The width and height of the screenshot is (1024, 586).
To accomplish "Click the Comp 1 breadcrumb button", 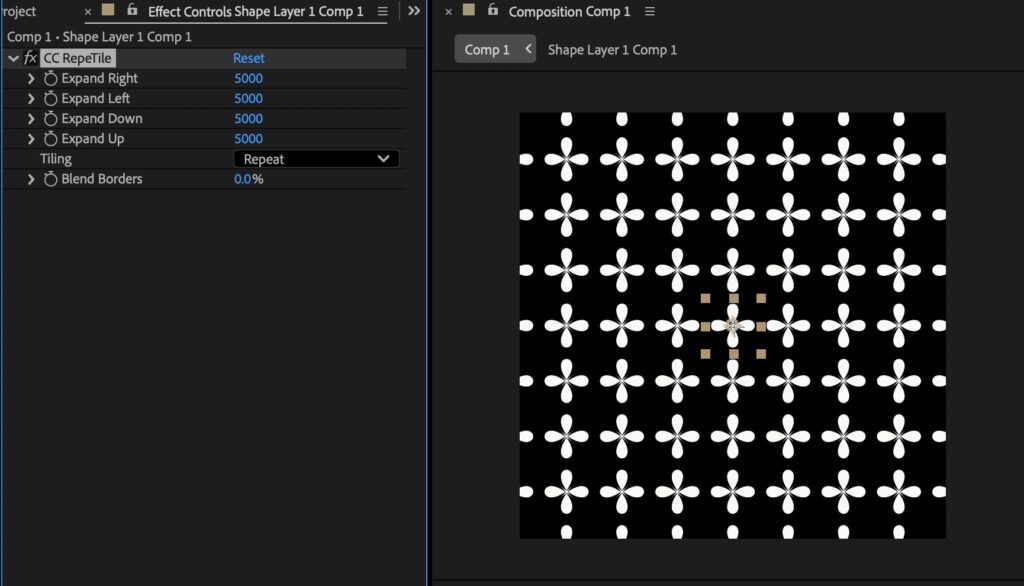I will 488,49.
